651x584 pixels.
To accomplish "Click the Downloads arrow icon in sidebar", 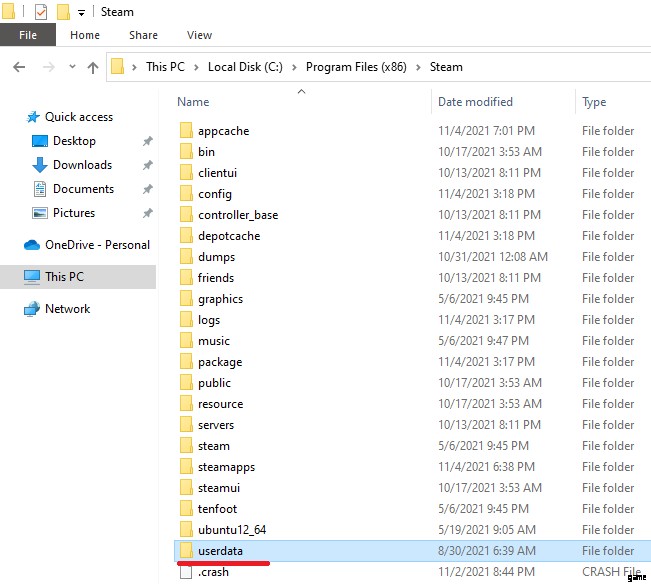I will [x=40, y=165].
